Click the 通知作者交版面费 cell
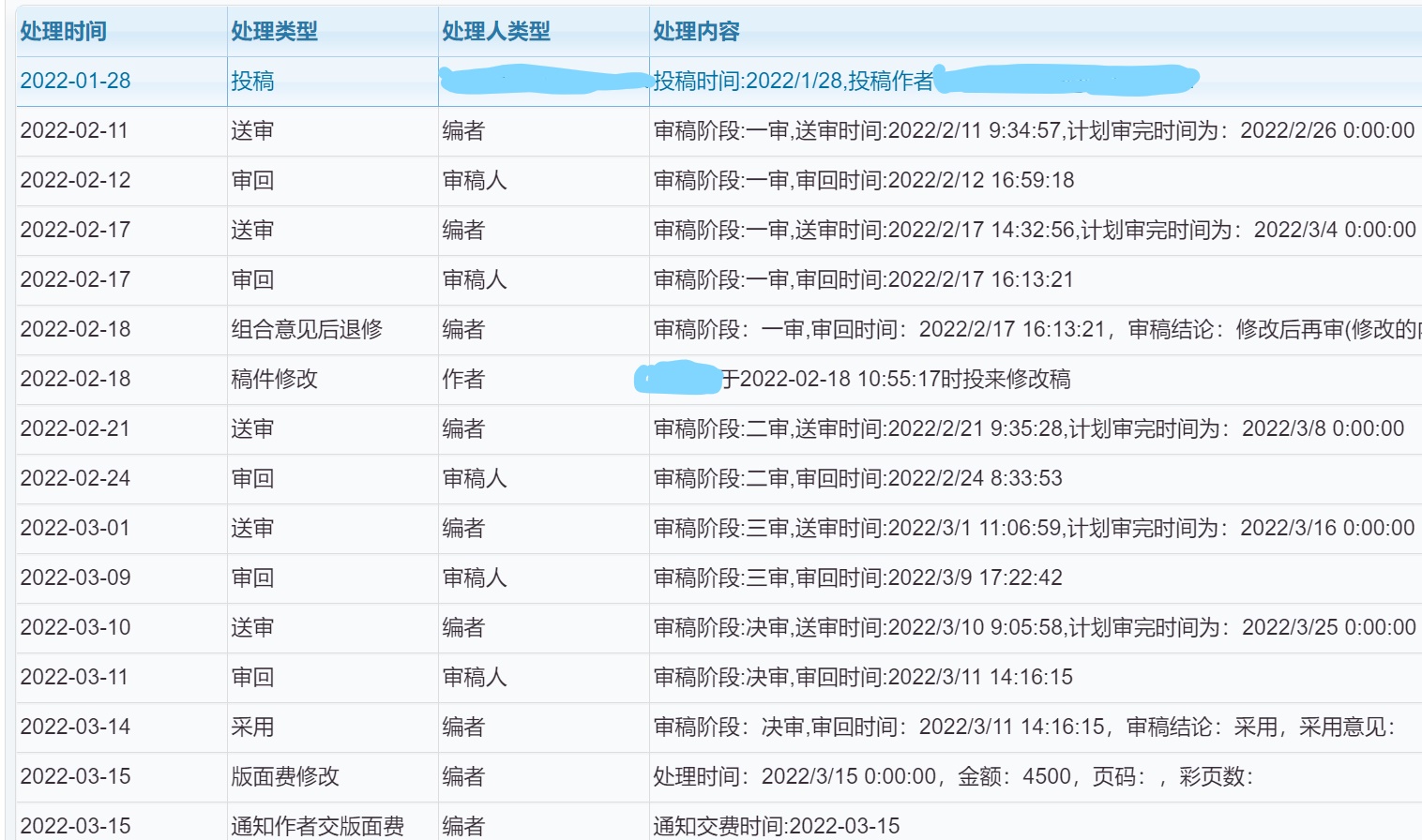 317,826
